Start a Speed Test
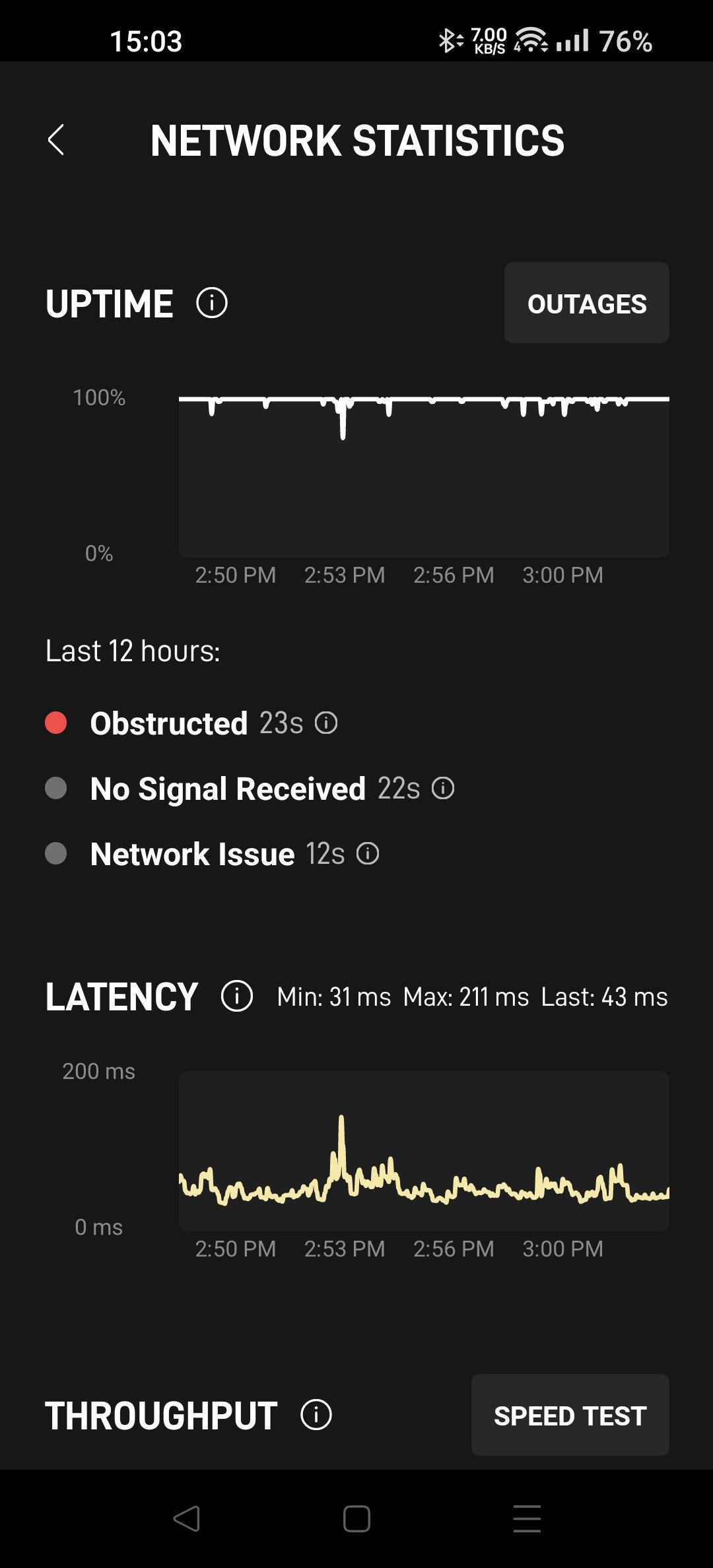Viewport: 713px width, 1568px height. point(570,1415)
